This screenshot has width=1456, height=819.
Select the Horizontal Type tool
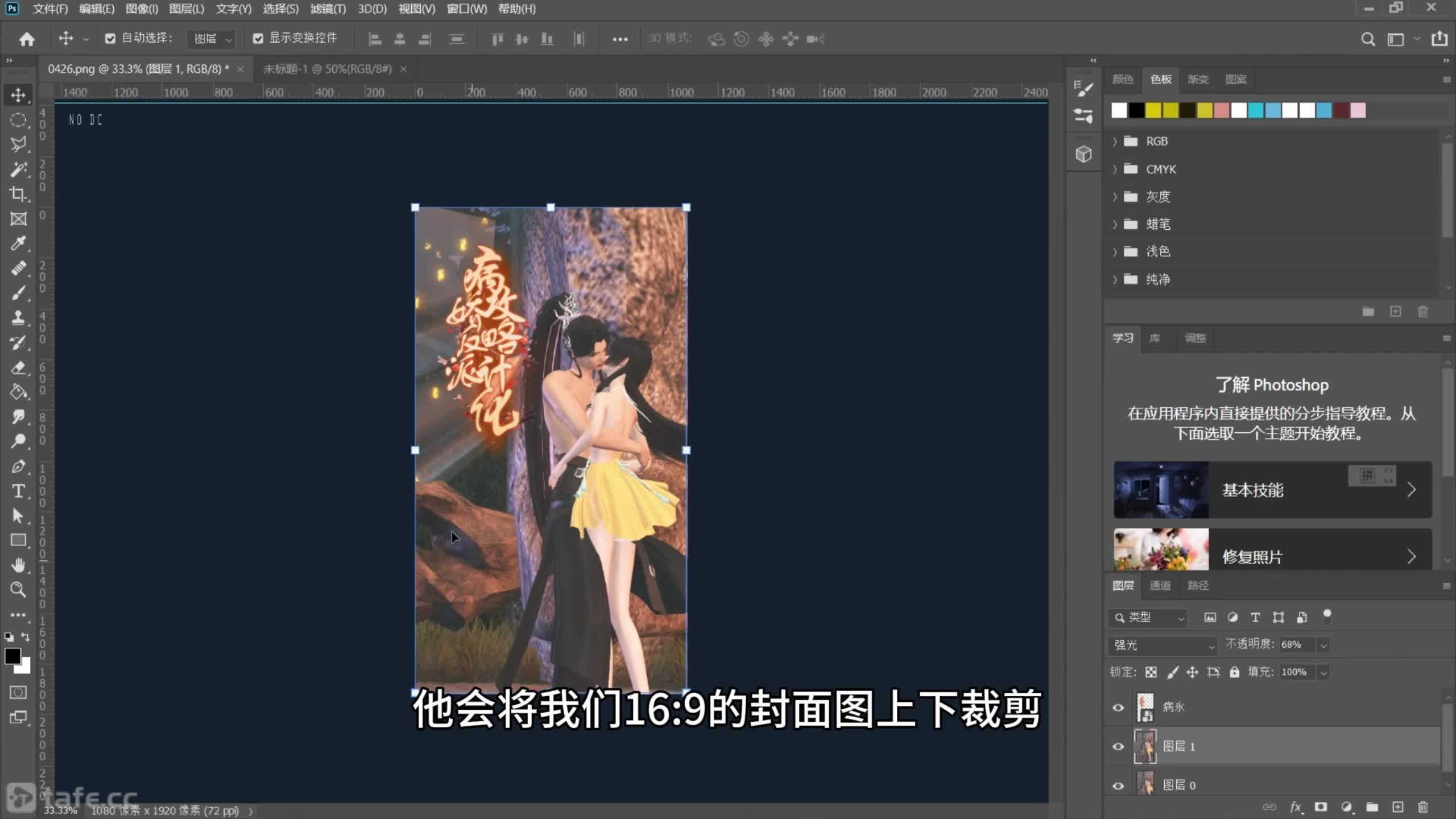click(x=18, y=491)
